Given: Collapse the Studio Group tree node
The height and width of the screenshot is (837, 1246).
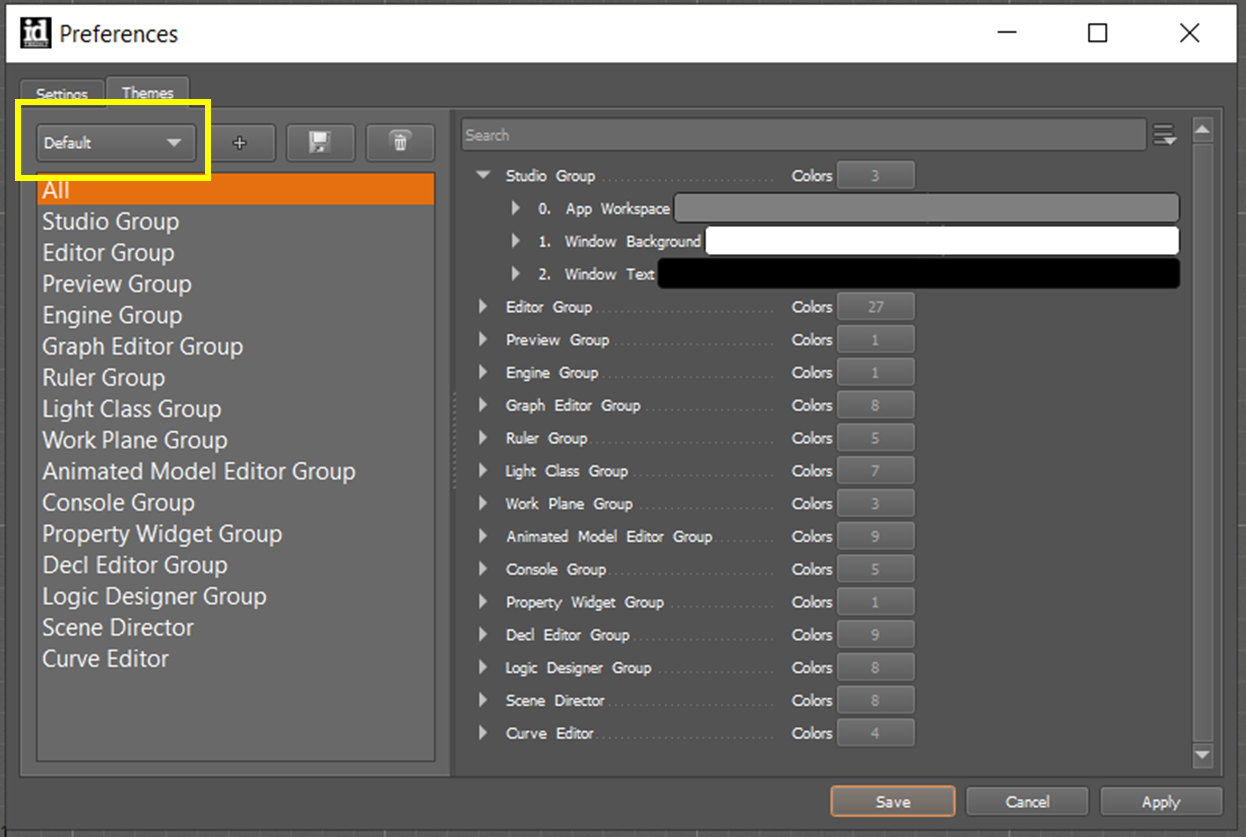Looking at the screenshot, I should 484,175.
